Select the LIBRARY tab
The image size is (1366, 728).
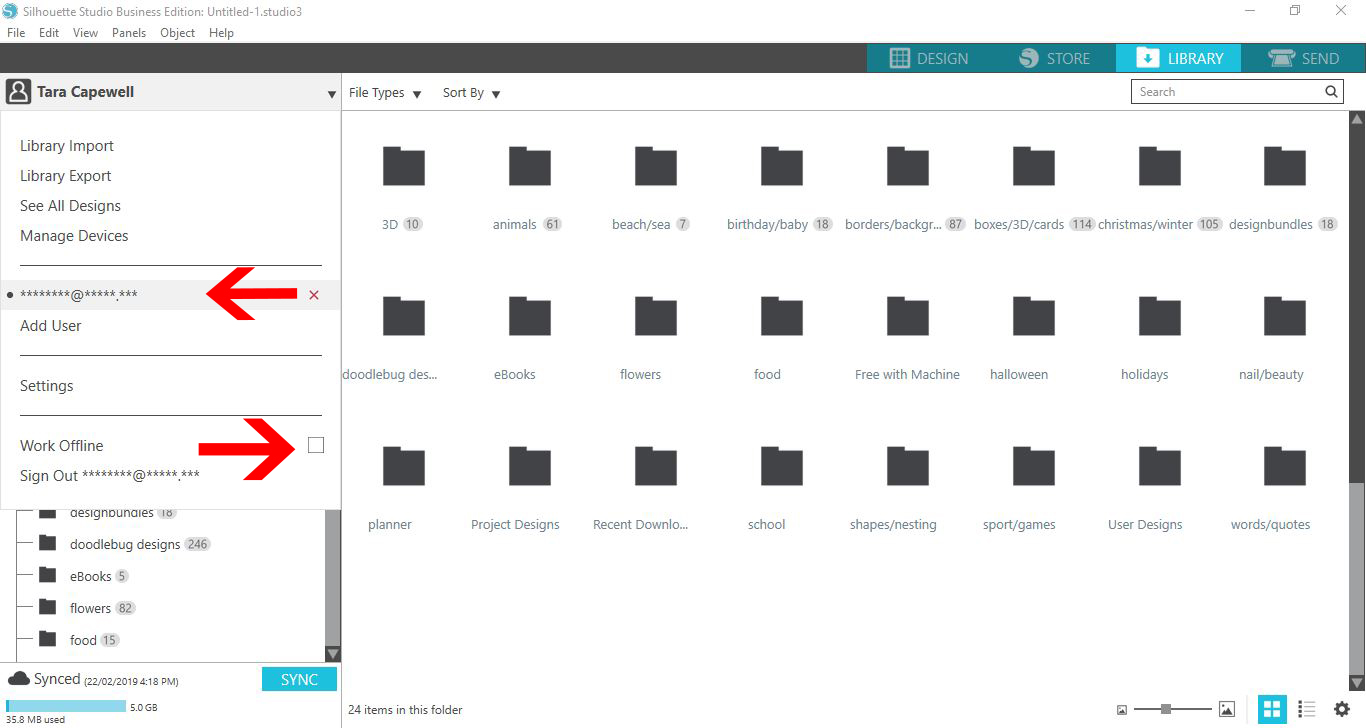click(1179, 58)
